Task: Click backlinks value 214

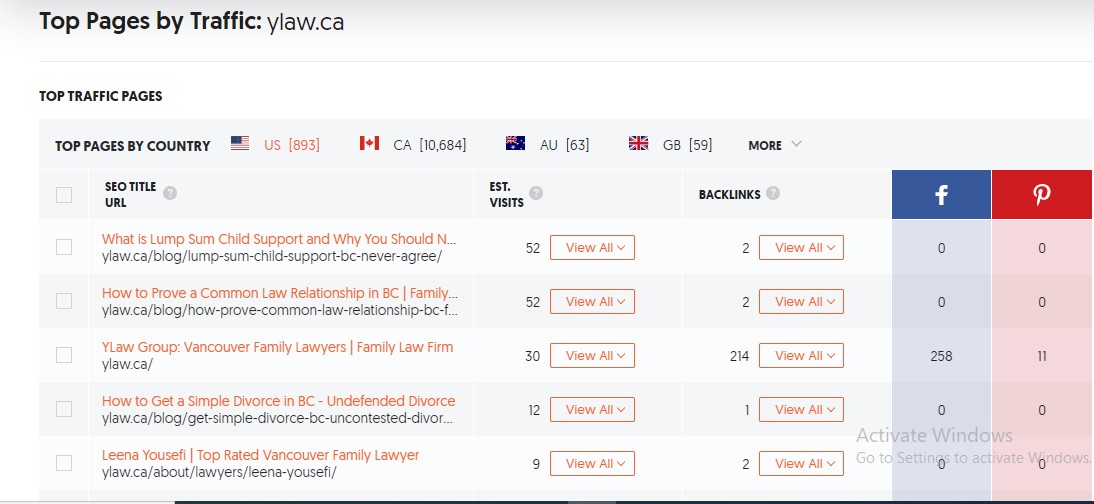Action: tap(738, 356)
